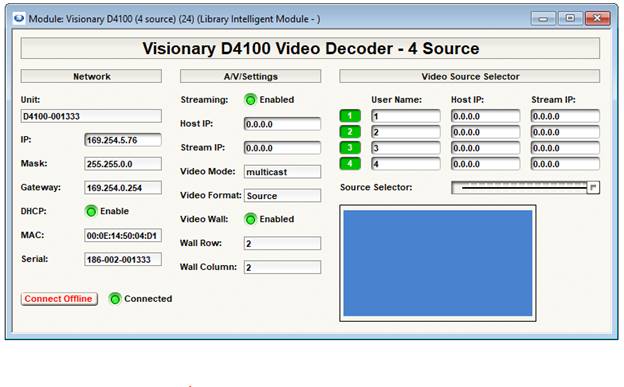Select video source button 3
The height and width of the screenshot is (387, 624).
click(350, 148)
